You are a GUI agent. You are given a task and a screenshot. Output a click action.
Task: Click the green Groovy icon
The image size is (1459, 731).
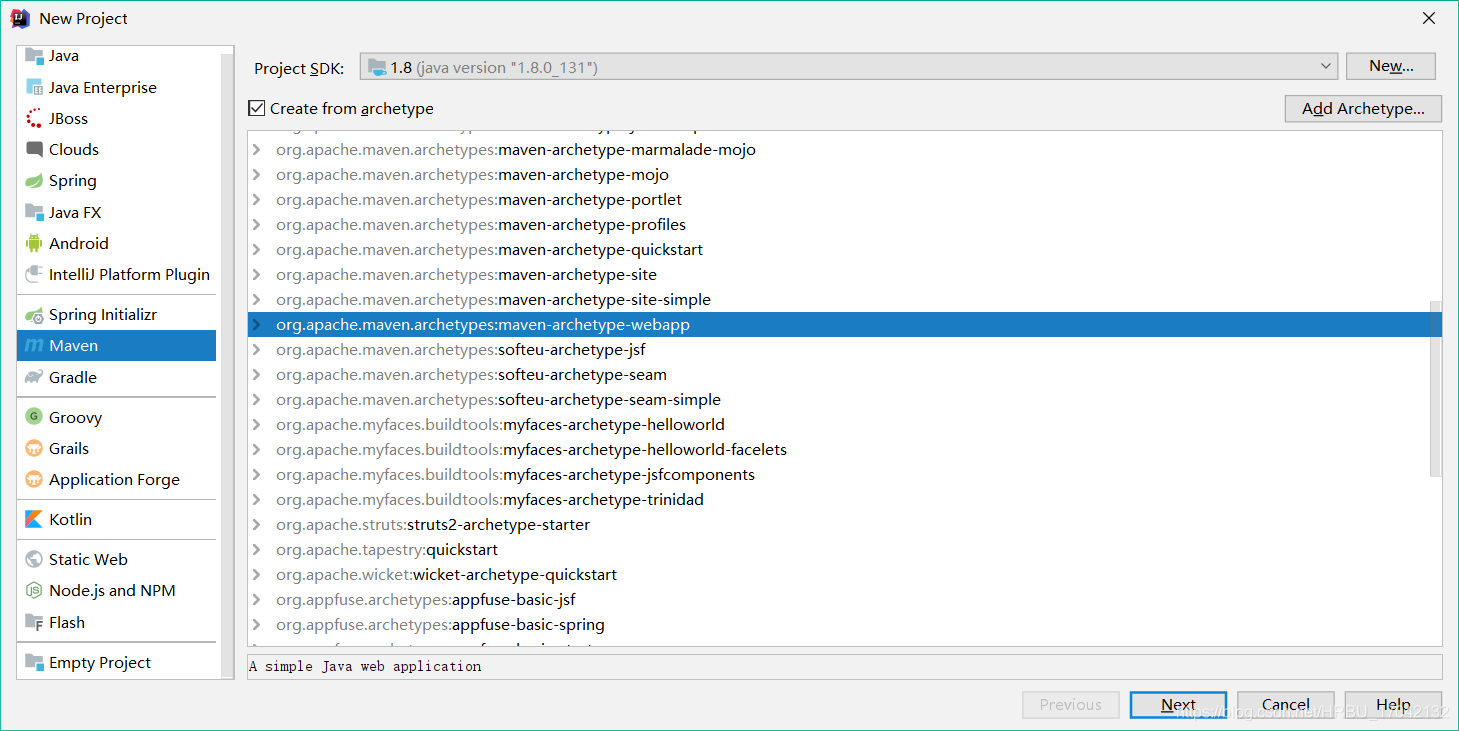click(35, 417)
